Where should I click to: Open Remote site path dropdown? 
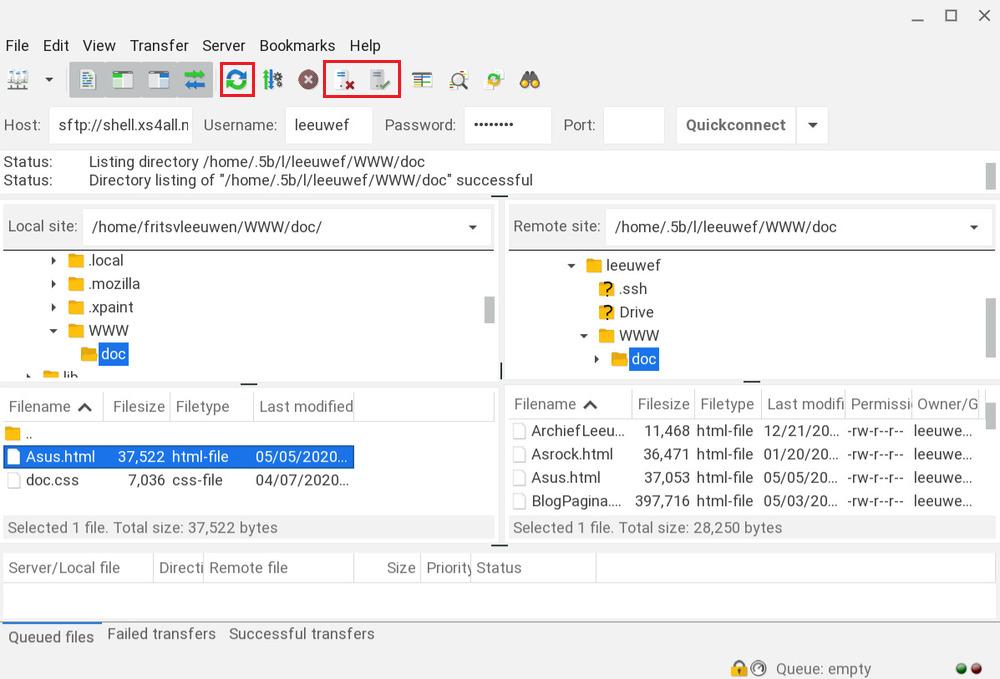pyautogui.click(x=974, y=227)
